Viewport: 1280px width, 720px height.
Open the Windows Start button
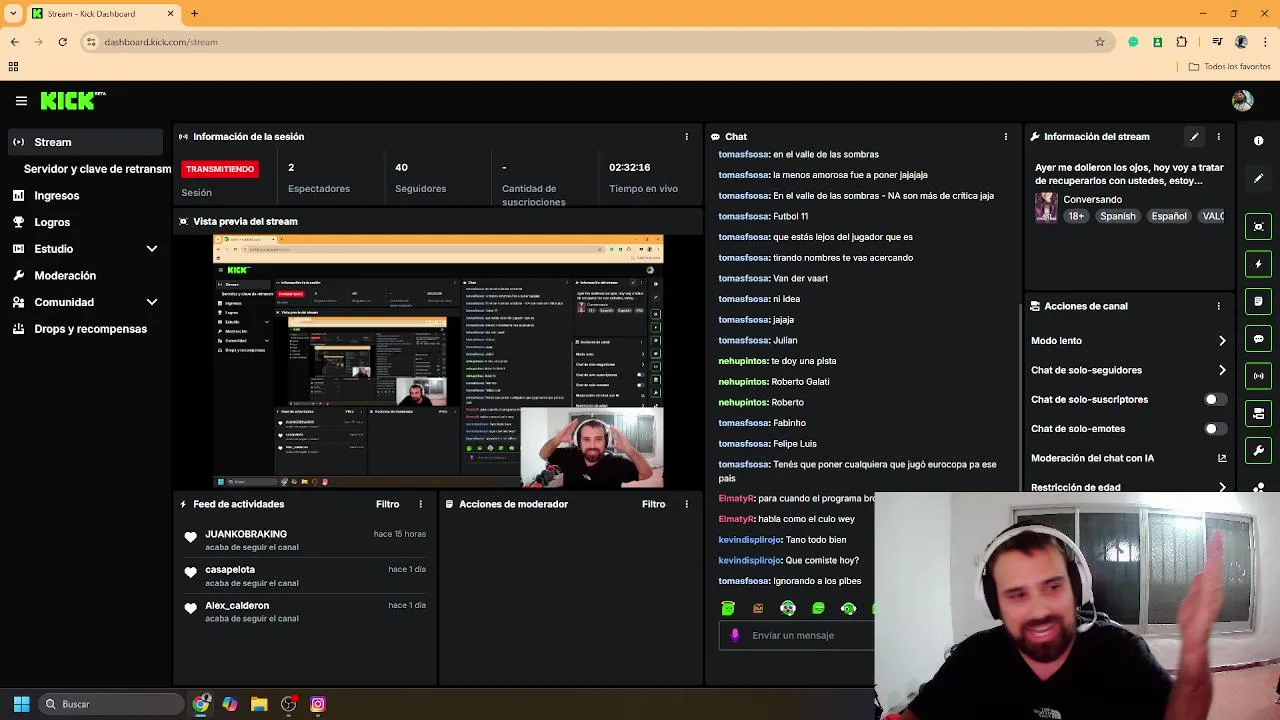tap(21, 704)
